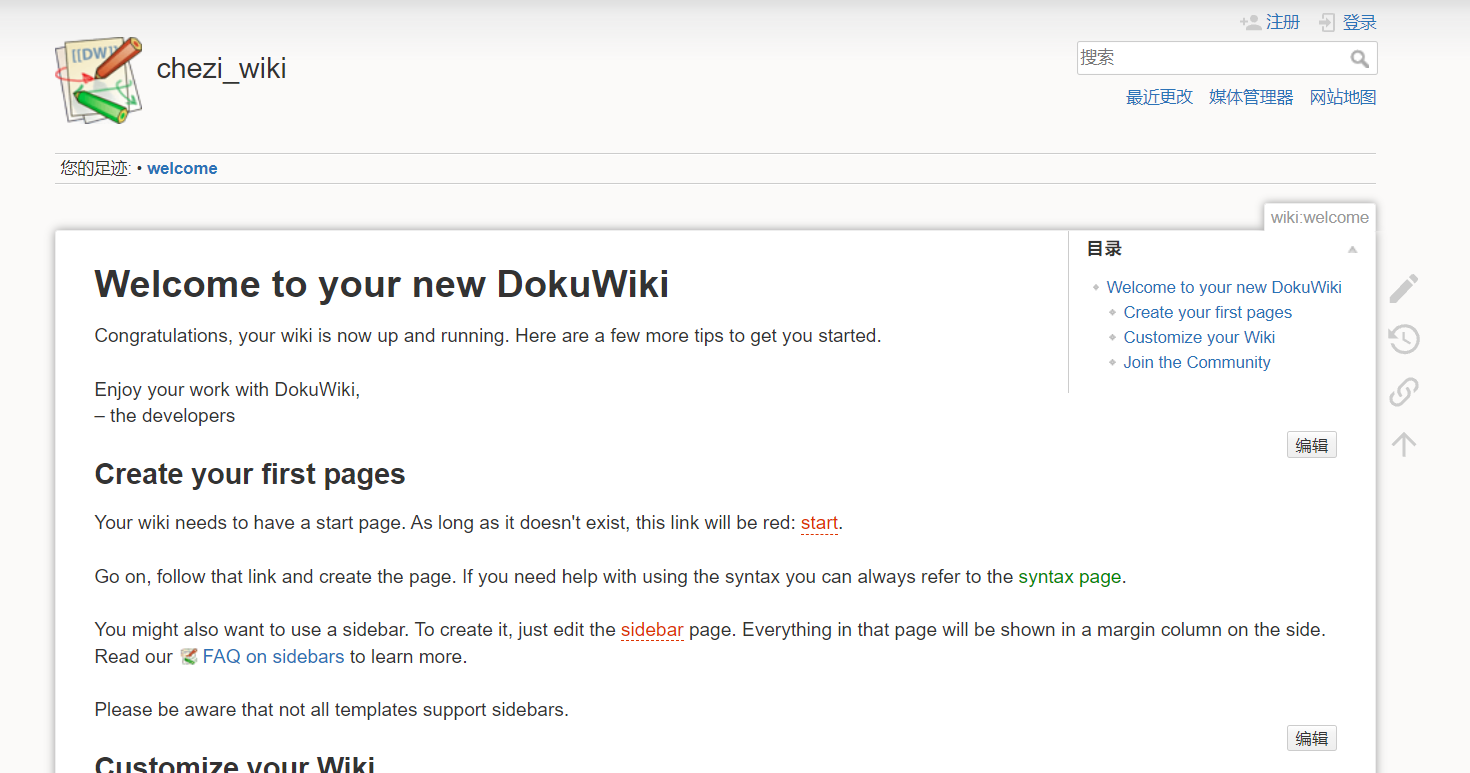Jump to Welcome to your new DokuWiki in contents
Screen dimensions: 1470x773
1224,287
